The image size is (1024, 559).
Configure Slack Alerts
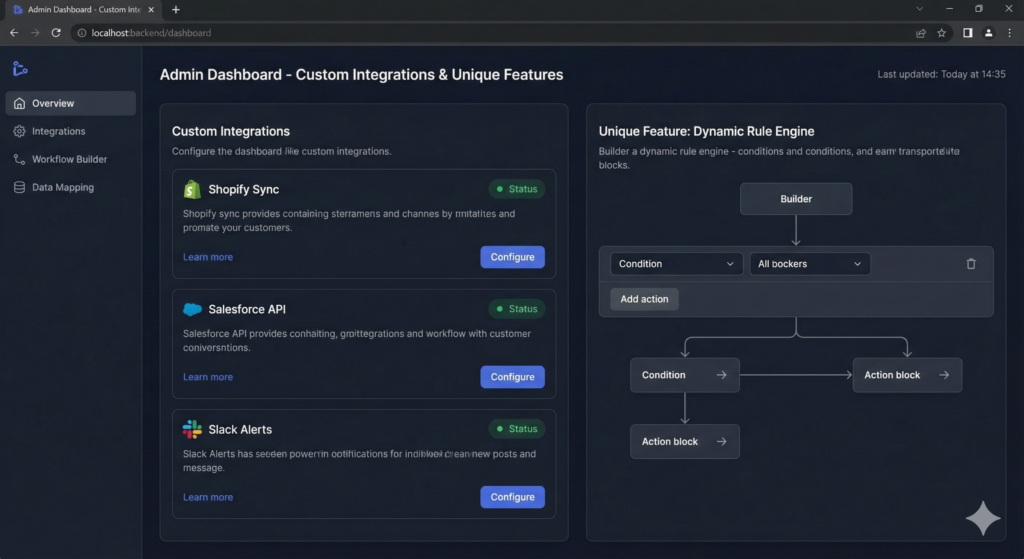coord(513,497)
